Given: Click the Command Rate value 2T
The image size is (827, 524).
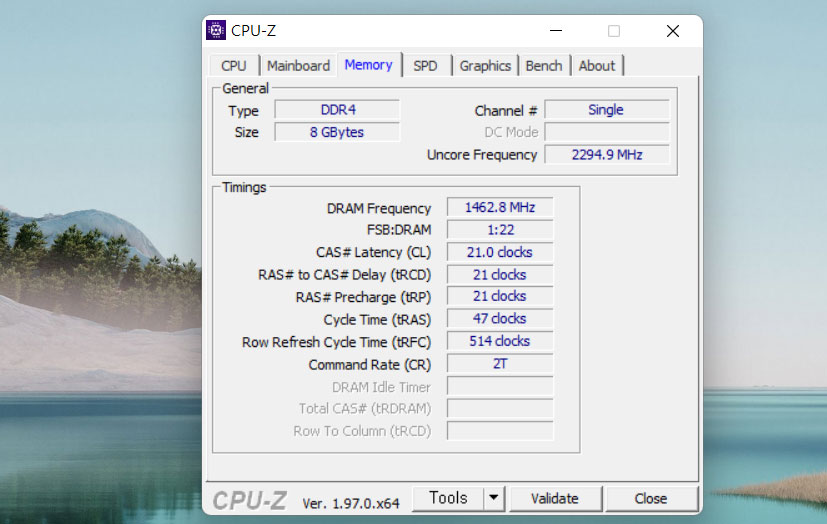Looking at the screenshot, I should (500, 364).
